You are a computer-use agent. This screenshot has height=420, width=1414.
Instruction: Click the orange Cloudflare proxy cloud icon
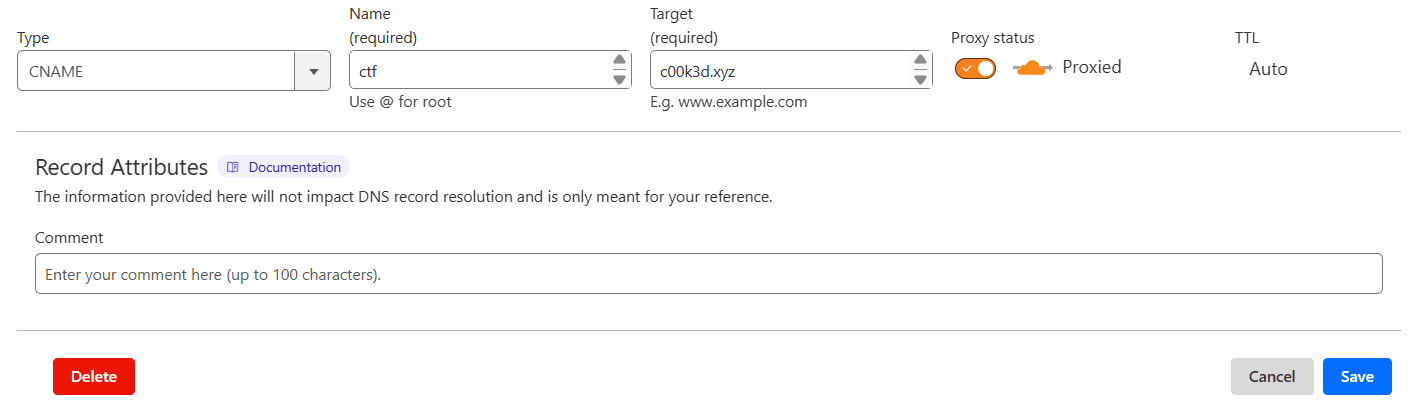1032,68
